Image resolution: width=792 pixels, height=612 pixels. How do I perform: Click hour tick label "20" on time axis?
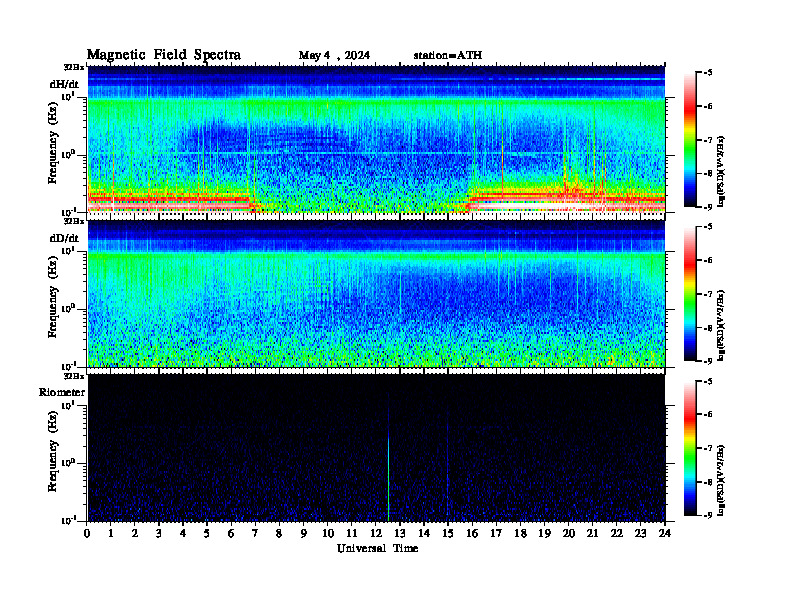pyautogui.click(x=568, y=534)
